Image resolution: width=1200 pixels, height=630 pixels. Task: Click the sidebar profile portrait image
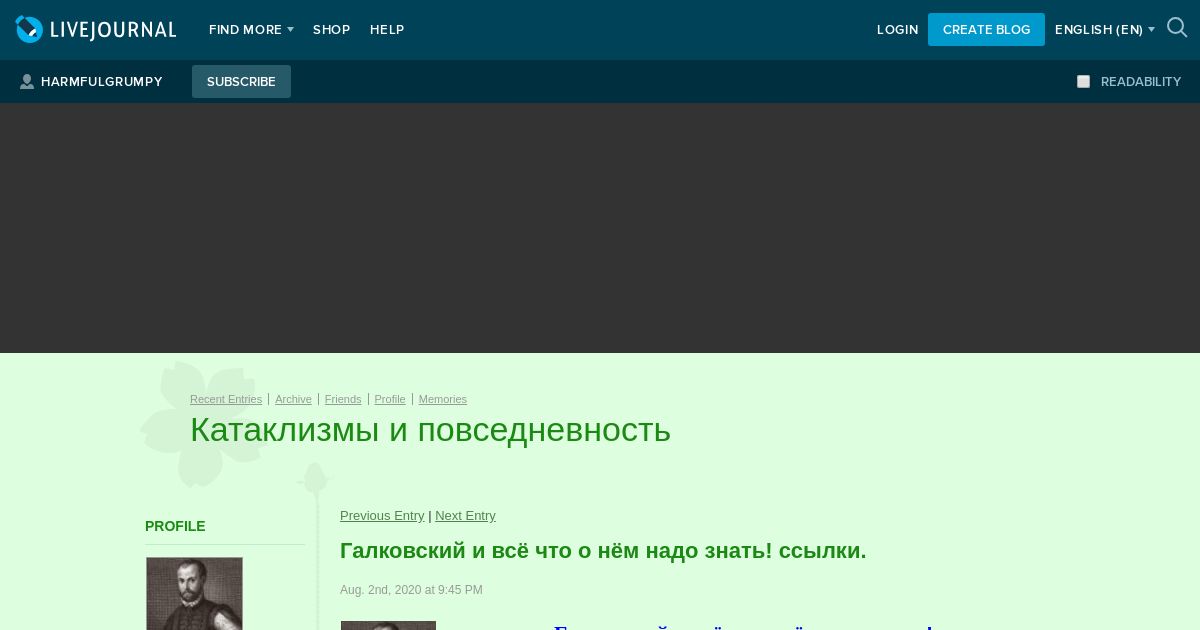tap(194, 594)
